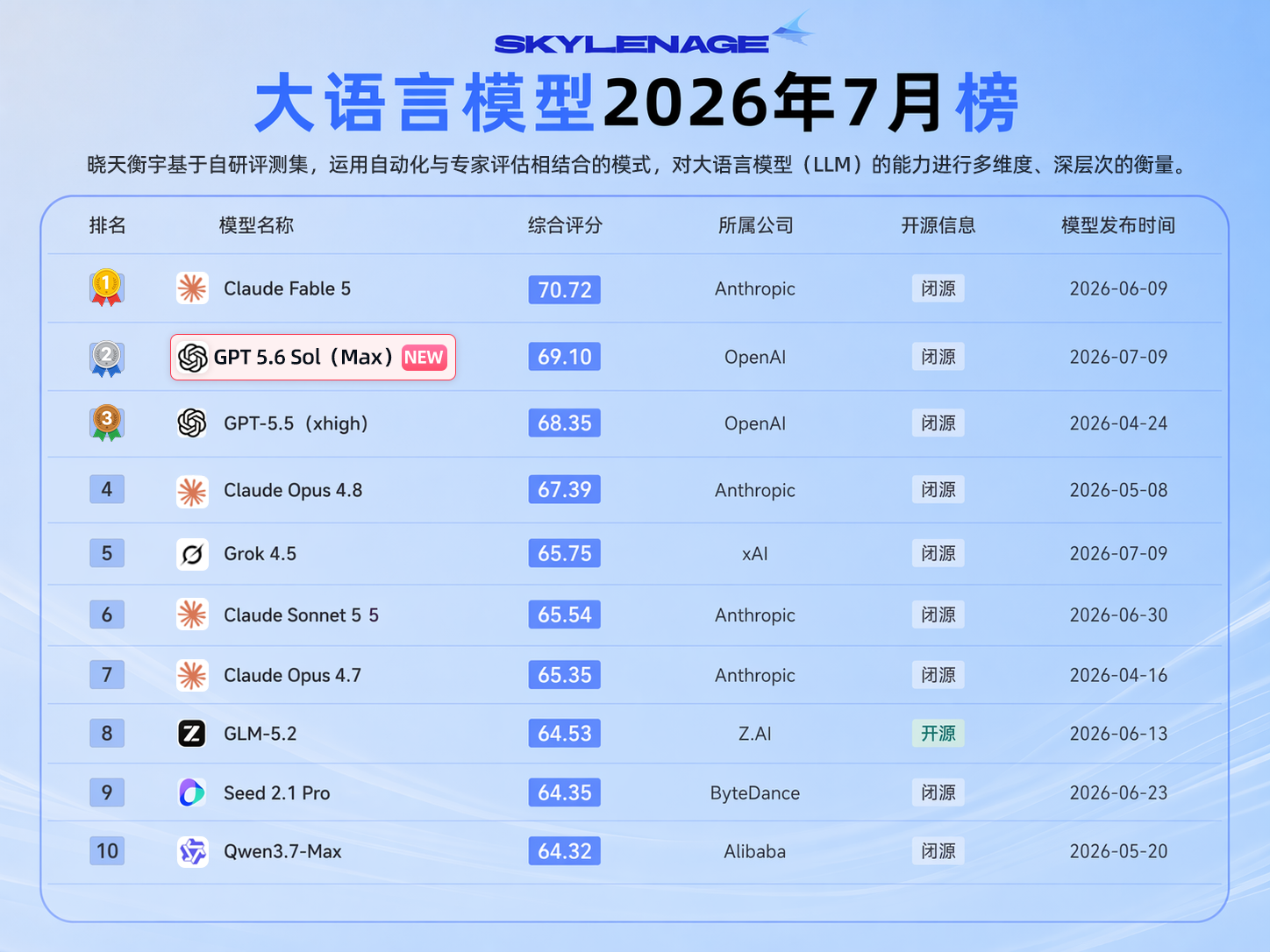Click the release date 2026-05-20
This screenshot has height=952, width=1270.
coord(1119,852)
